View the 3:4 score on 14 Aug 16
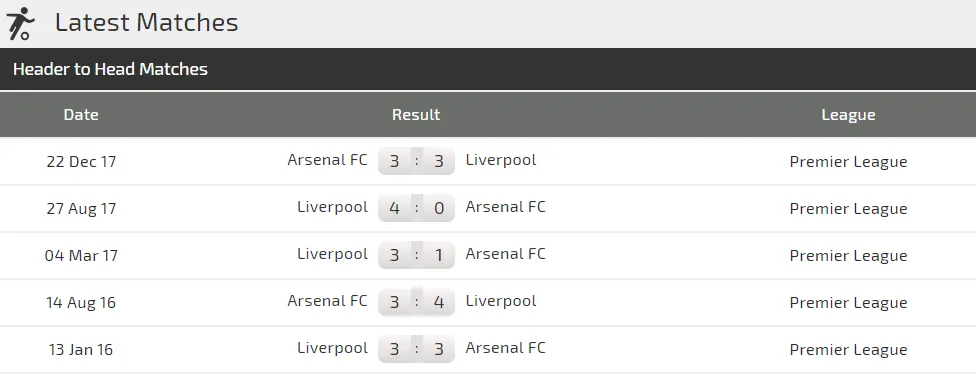 (416, 302)
